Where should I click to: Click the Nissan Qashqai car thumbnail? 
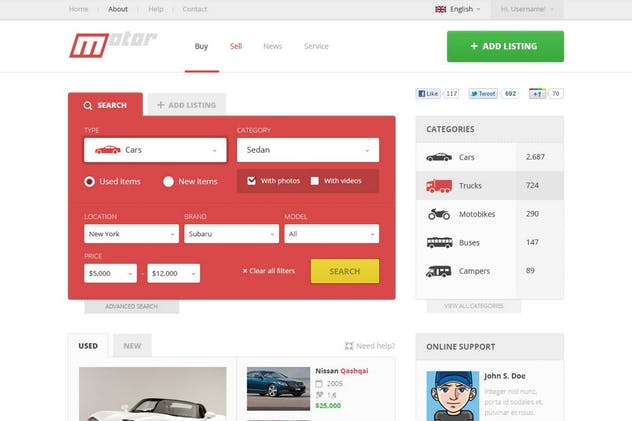pos(279,389)
